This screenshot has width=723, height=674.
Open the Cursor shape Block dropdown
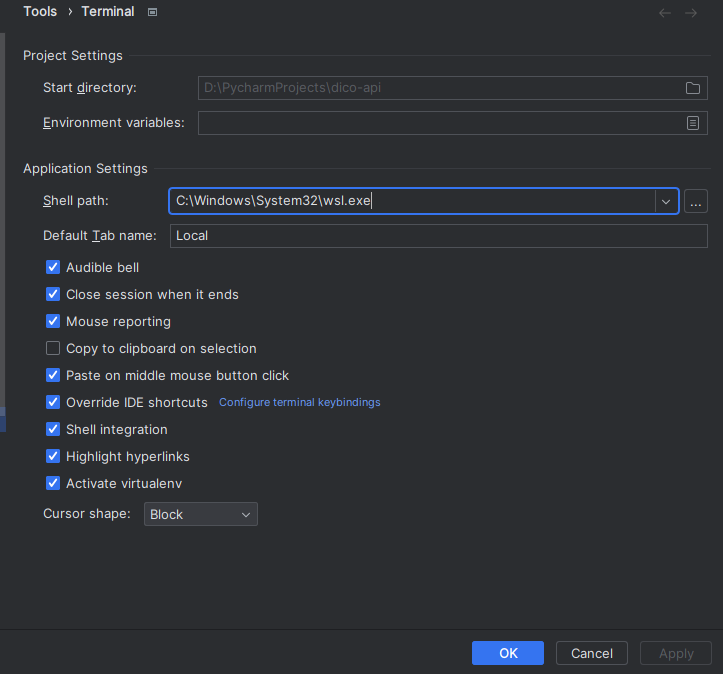click(201, 514)
